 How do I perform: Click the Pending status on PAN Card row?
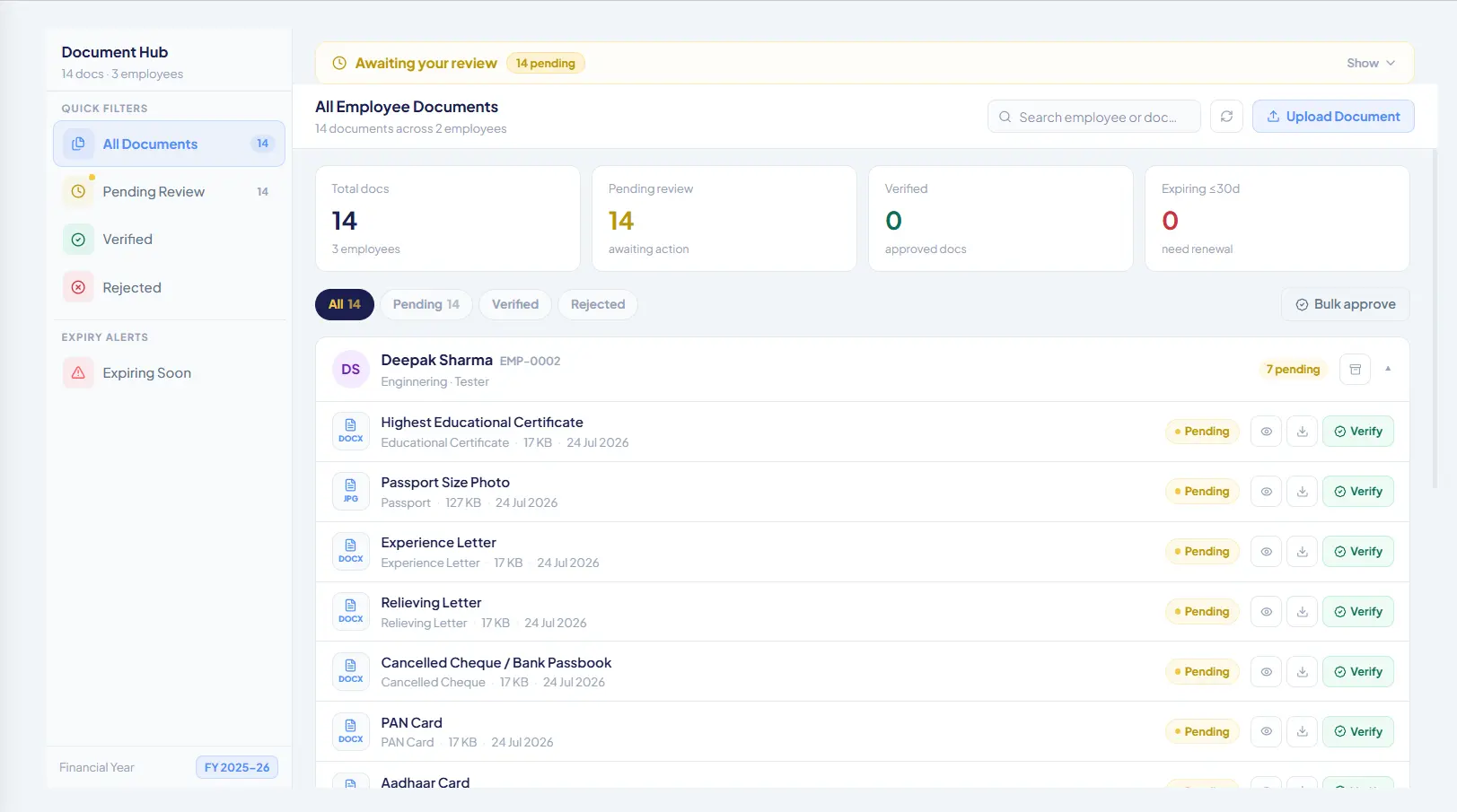coord(1202,732)
